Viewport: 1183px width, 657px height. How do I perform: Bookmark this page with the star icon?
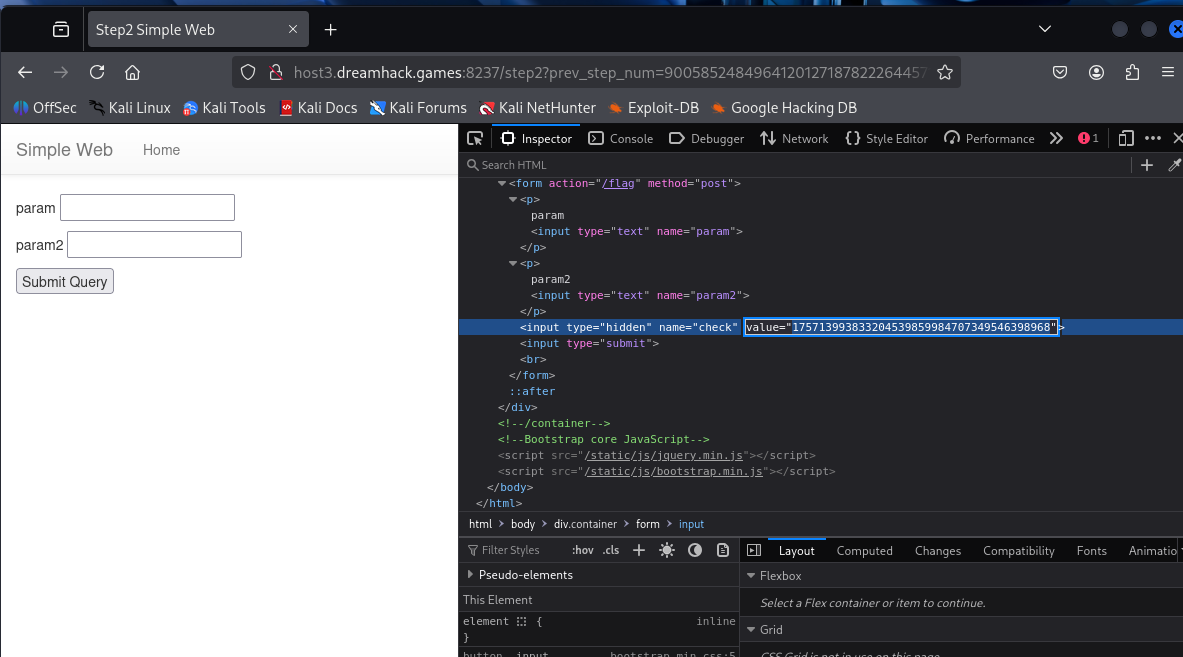945,72
